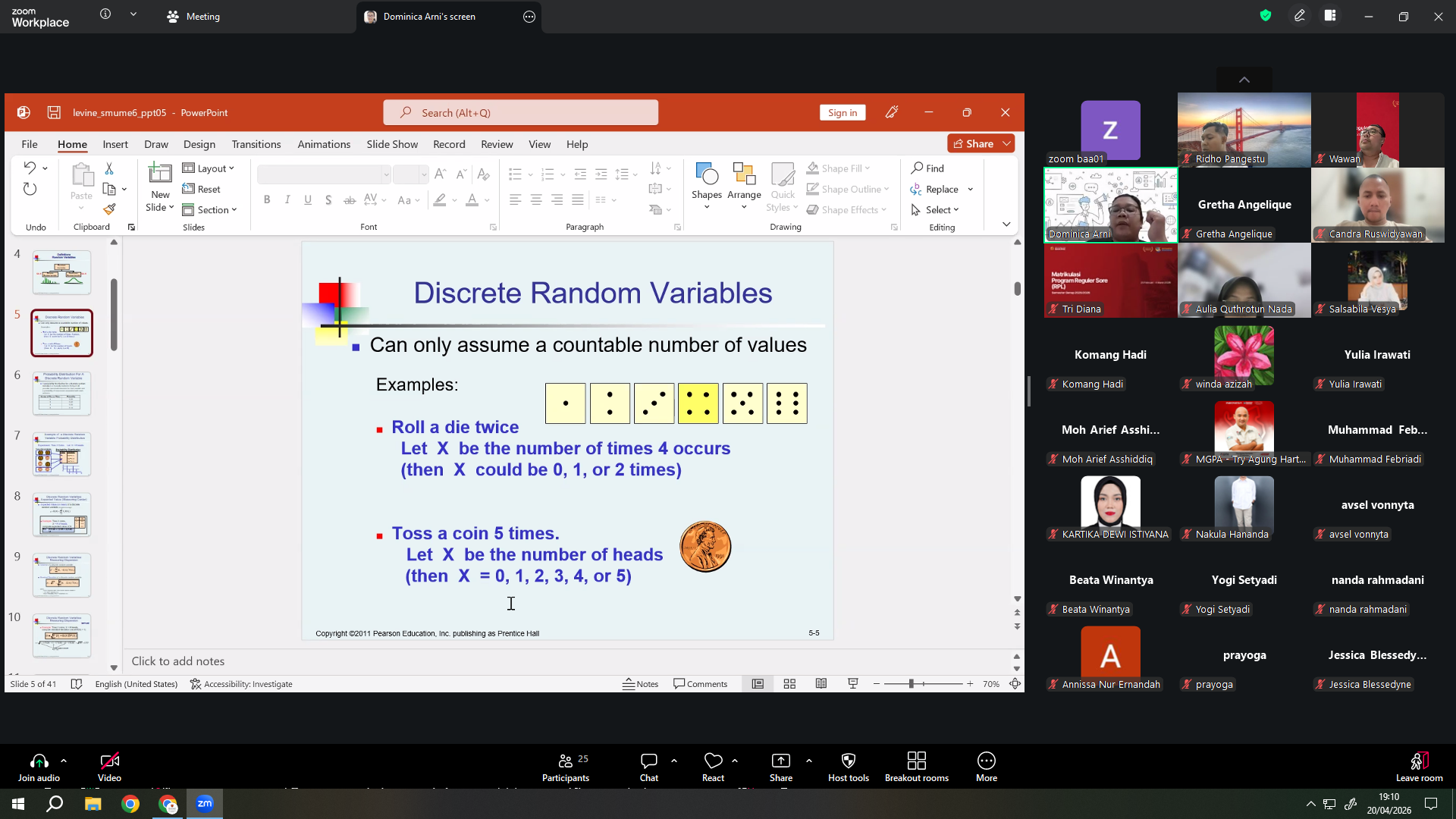Open the Zoom Participants panel
This screenshot has height=819, width=1456.
(566, 767)
